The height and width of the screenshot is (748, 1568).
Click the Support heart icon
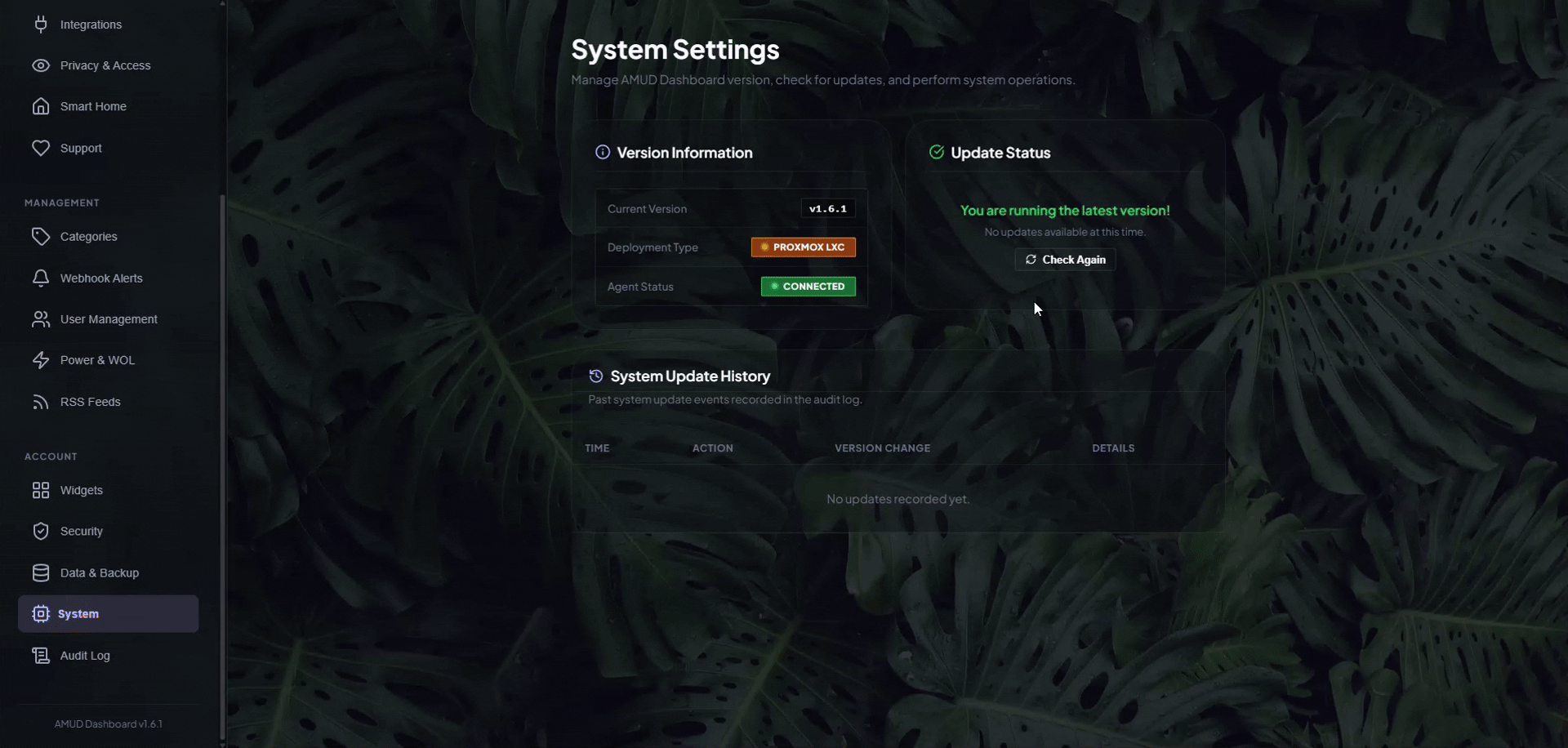tap(41, 148)
